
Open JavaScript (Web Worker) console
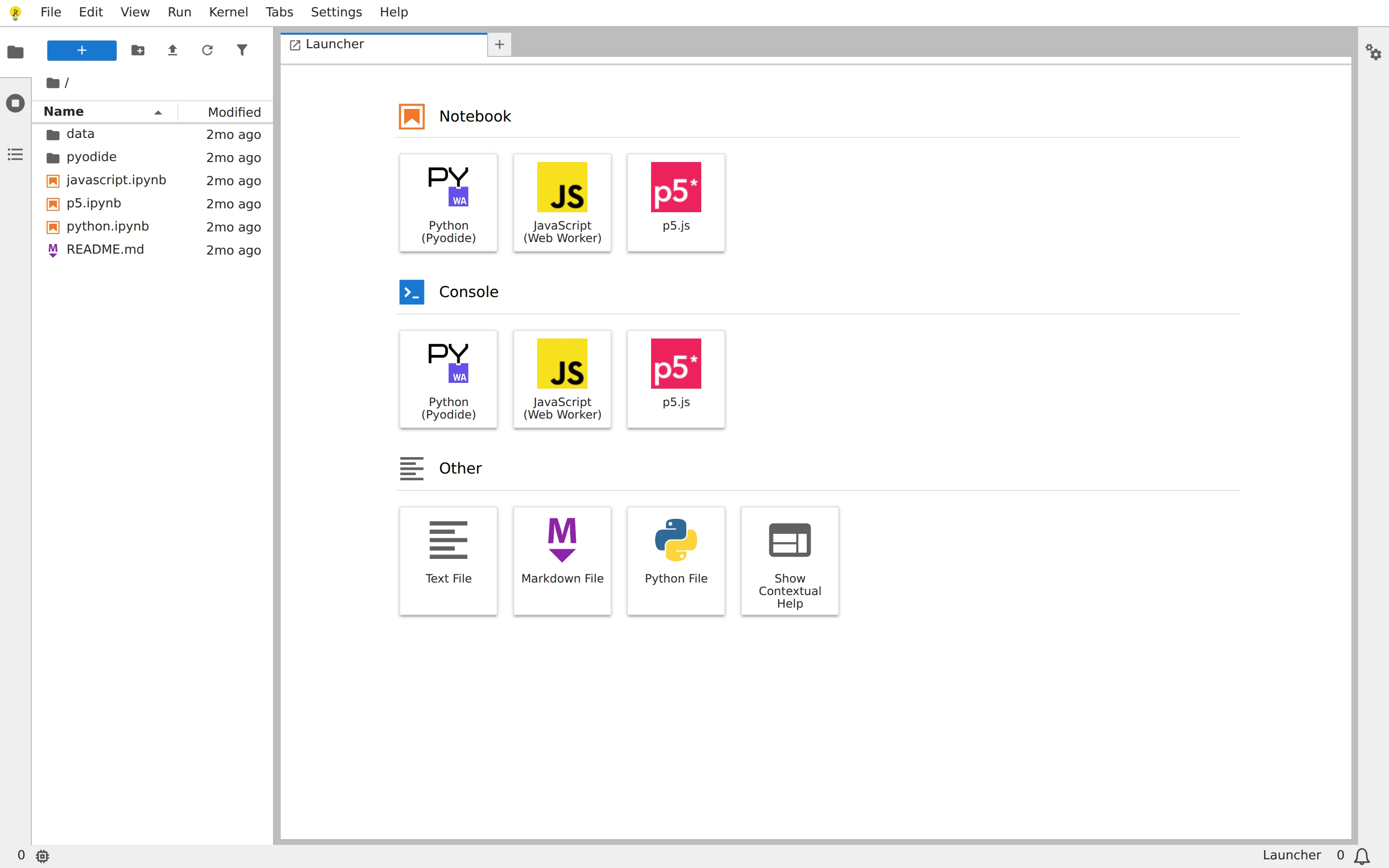[x=562, y=379]
